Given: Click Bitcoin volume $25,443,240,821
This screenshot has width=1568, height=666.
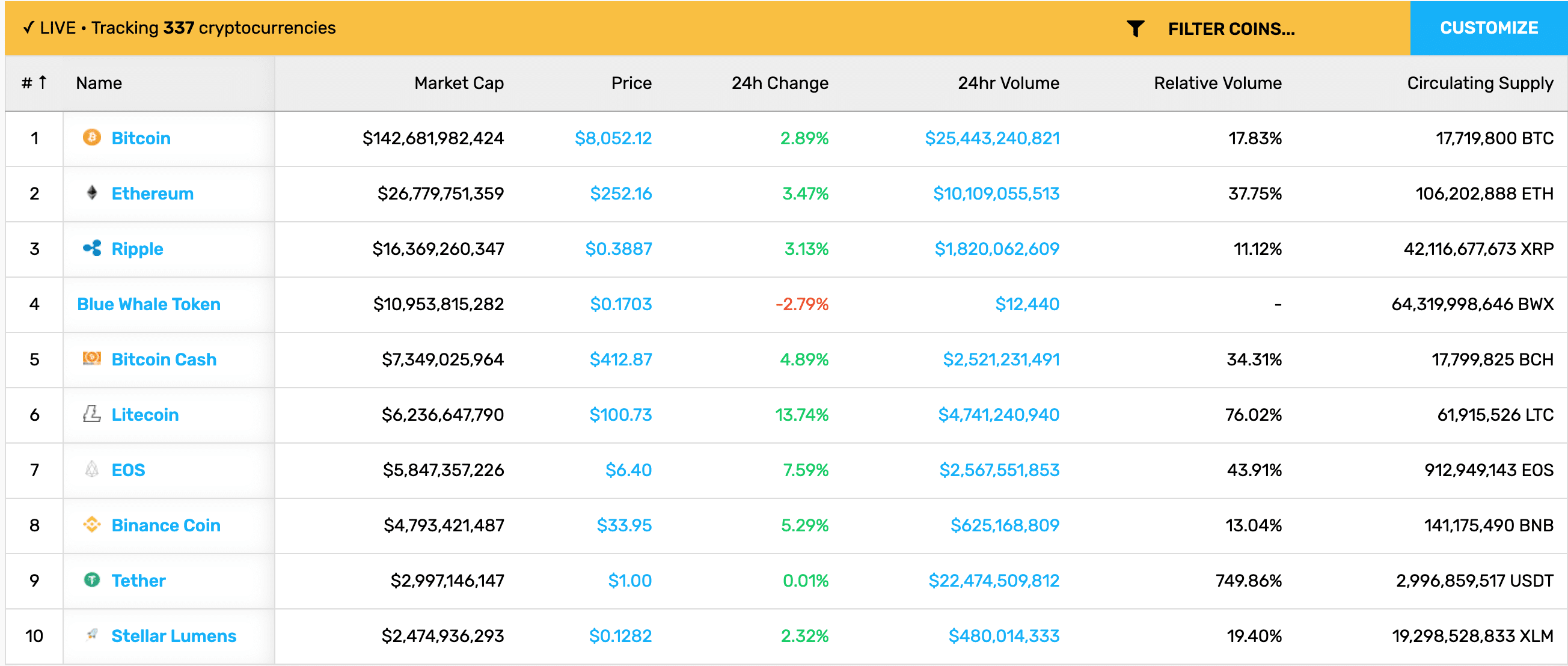Looking at the screenshot, I should pyautogui.click(x=992, y=138).
